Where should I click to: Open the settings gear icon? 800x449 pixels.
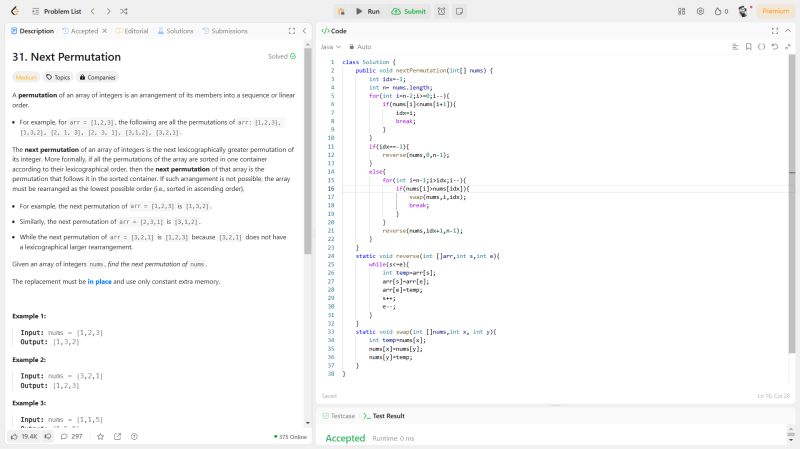[x=700, y=11]
